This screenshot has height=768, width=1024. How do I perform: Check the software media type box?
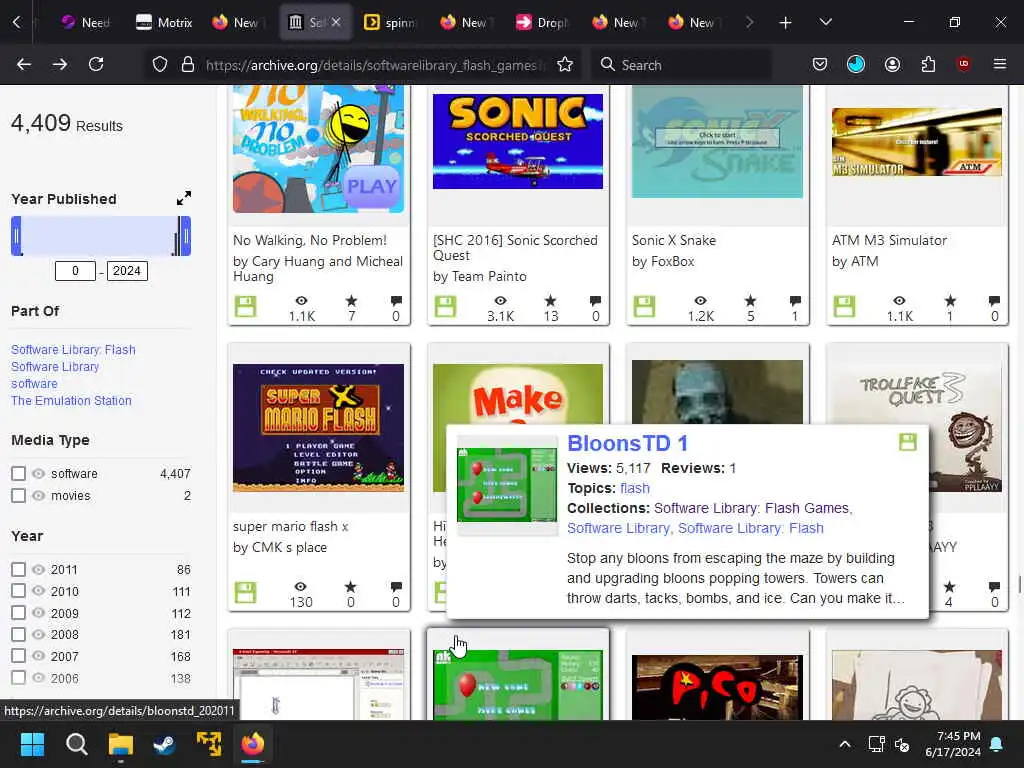[18, 473]
